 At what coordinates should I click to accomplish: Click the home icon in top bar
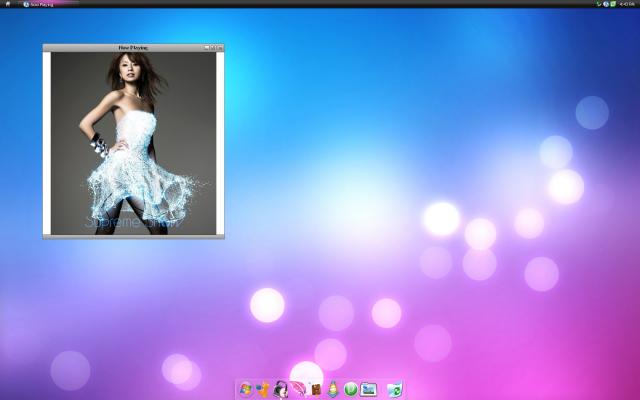tap(7, 4)
